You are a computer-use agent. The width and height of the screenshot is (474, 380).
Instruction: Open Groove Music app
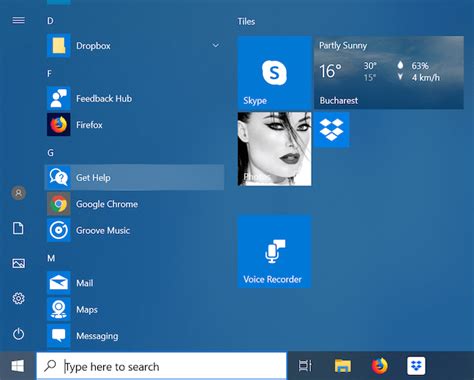coord(134,230)
